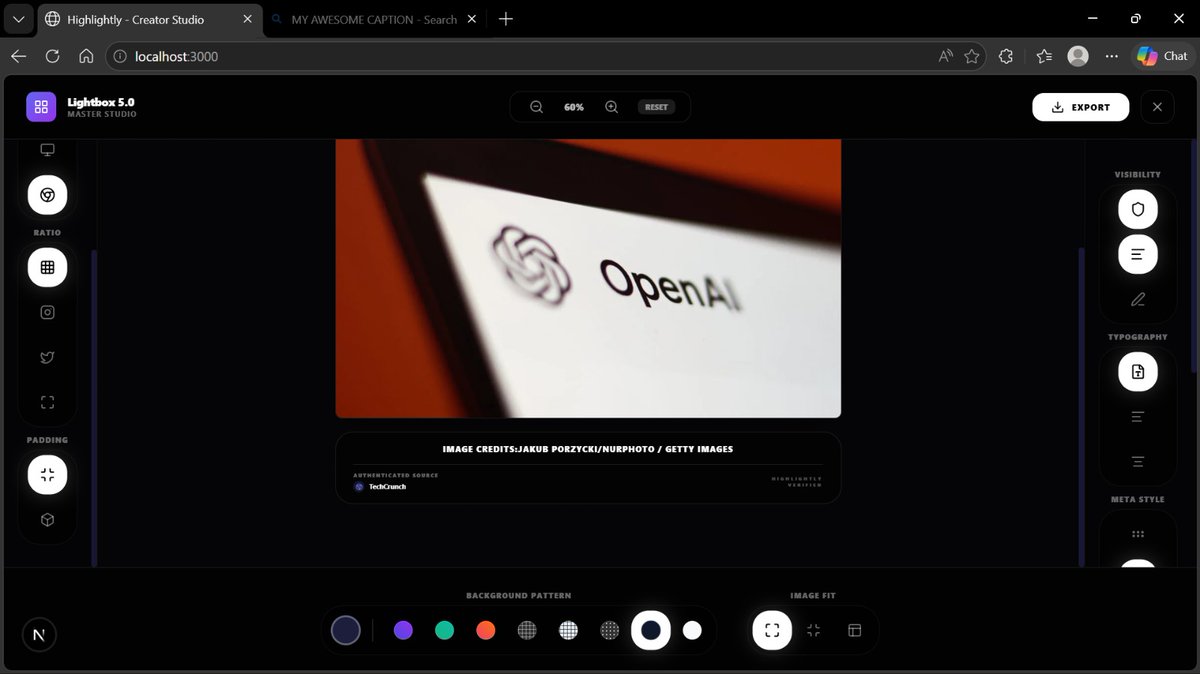Set image fit to layout panel mode

point(855,630)
